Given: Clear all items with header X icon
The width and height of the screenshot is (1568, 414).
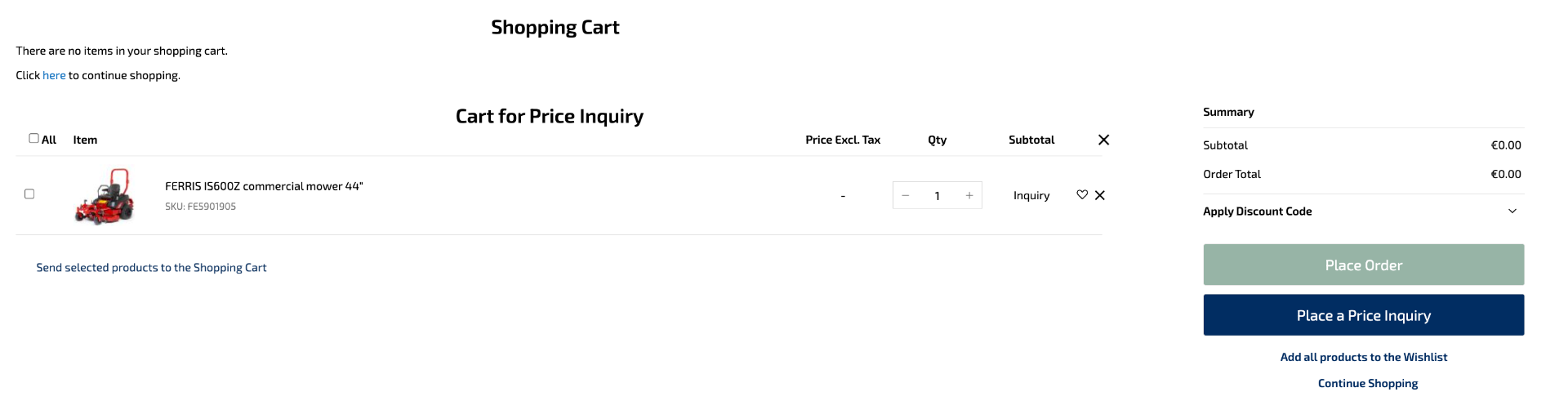Looking at the screenshot, I should [x=1103, y=140].
